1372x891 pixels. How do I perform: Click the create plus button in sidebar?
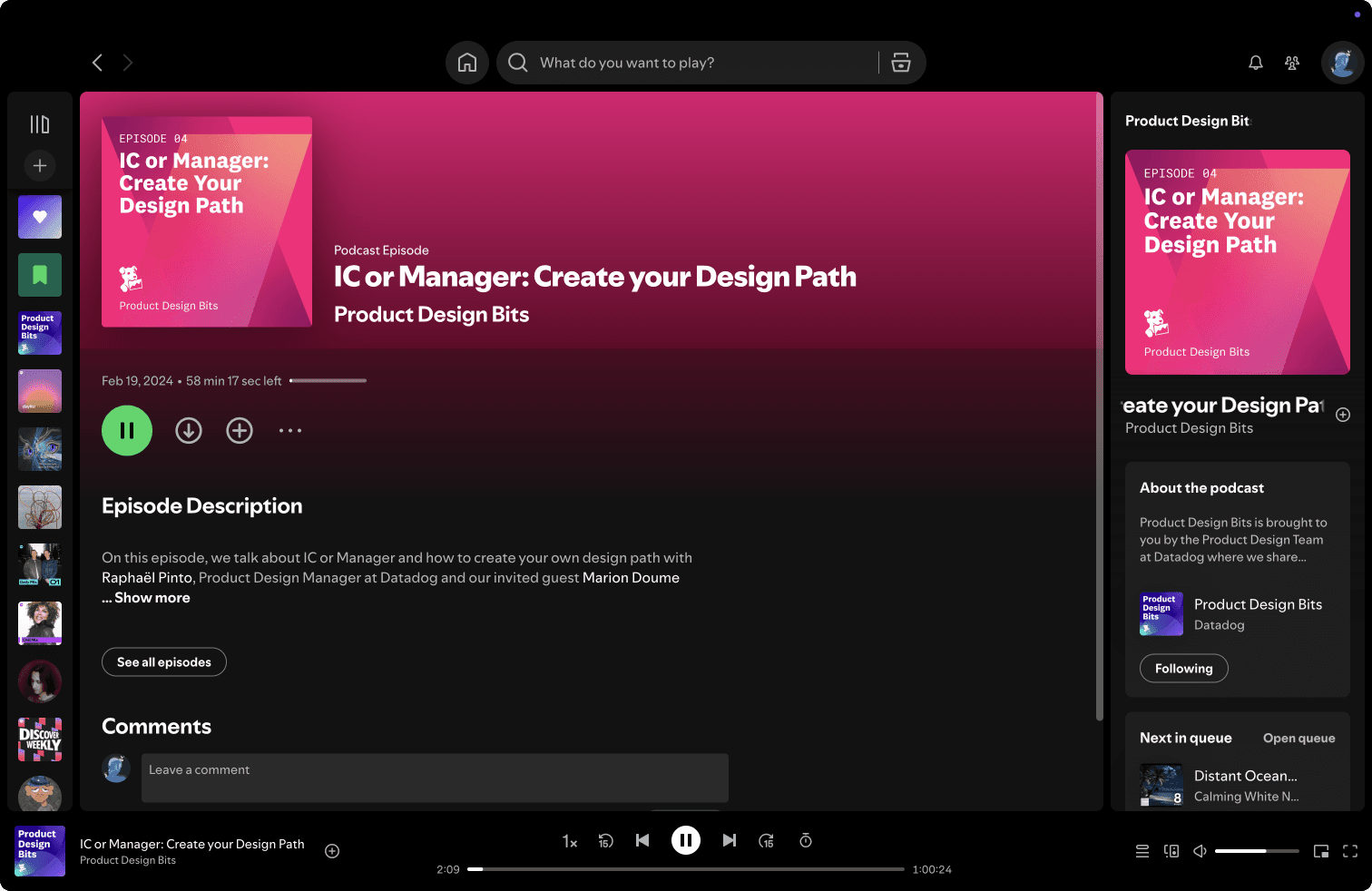click(x=40, y=166)
